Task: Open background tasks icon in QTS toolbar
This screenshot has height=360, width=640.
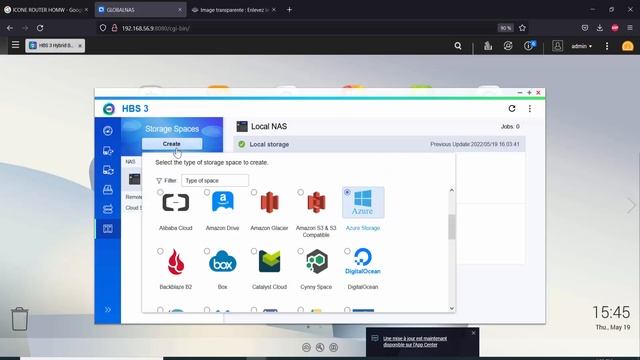Action: 488,46
